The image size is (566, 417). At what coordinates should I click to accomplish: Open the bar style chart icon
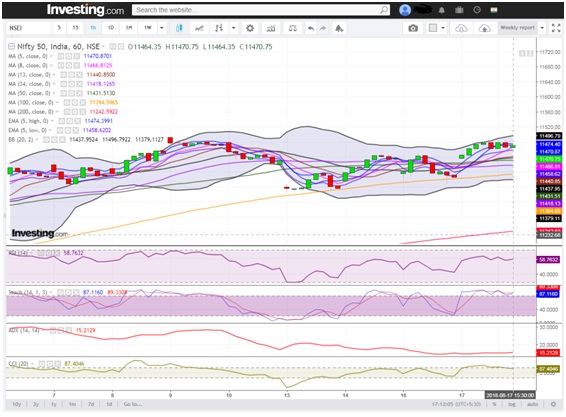pos(219,28)
